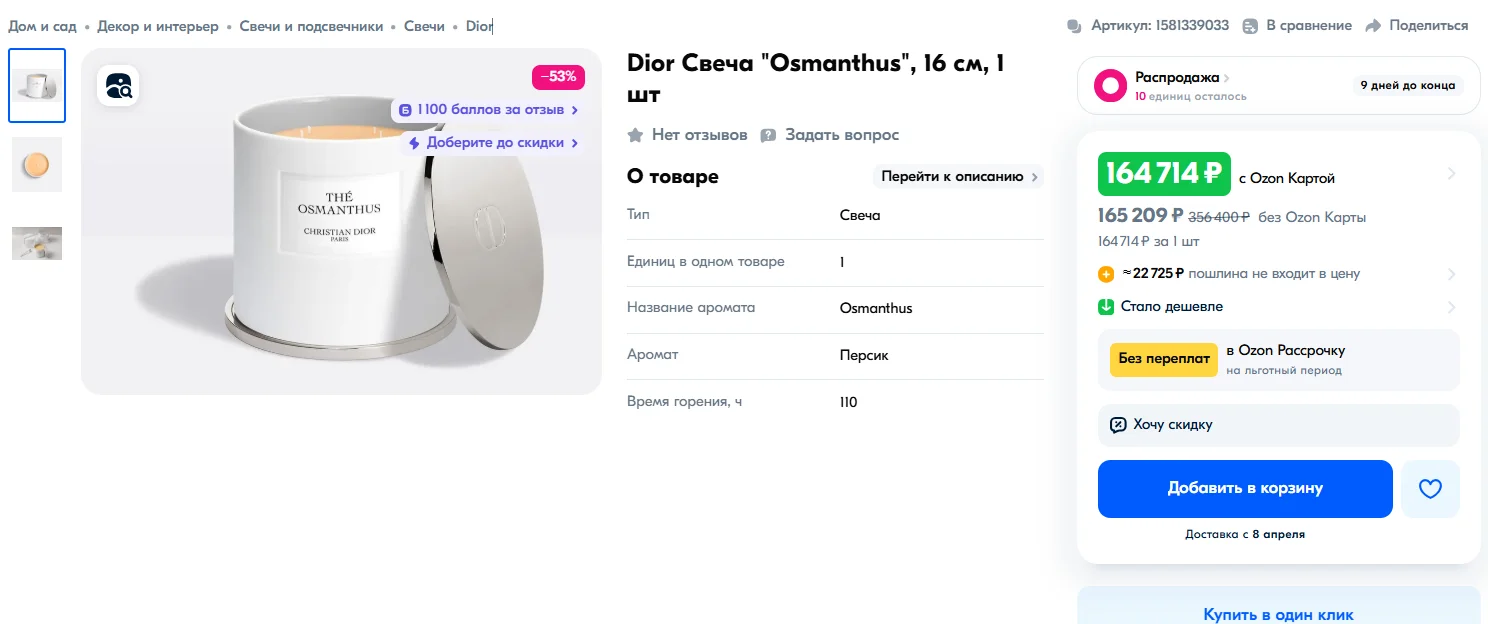This screenshot has width=1488, height=624.
Task: Click the copy icon beside Артикул number
Action: (1075, 26)
